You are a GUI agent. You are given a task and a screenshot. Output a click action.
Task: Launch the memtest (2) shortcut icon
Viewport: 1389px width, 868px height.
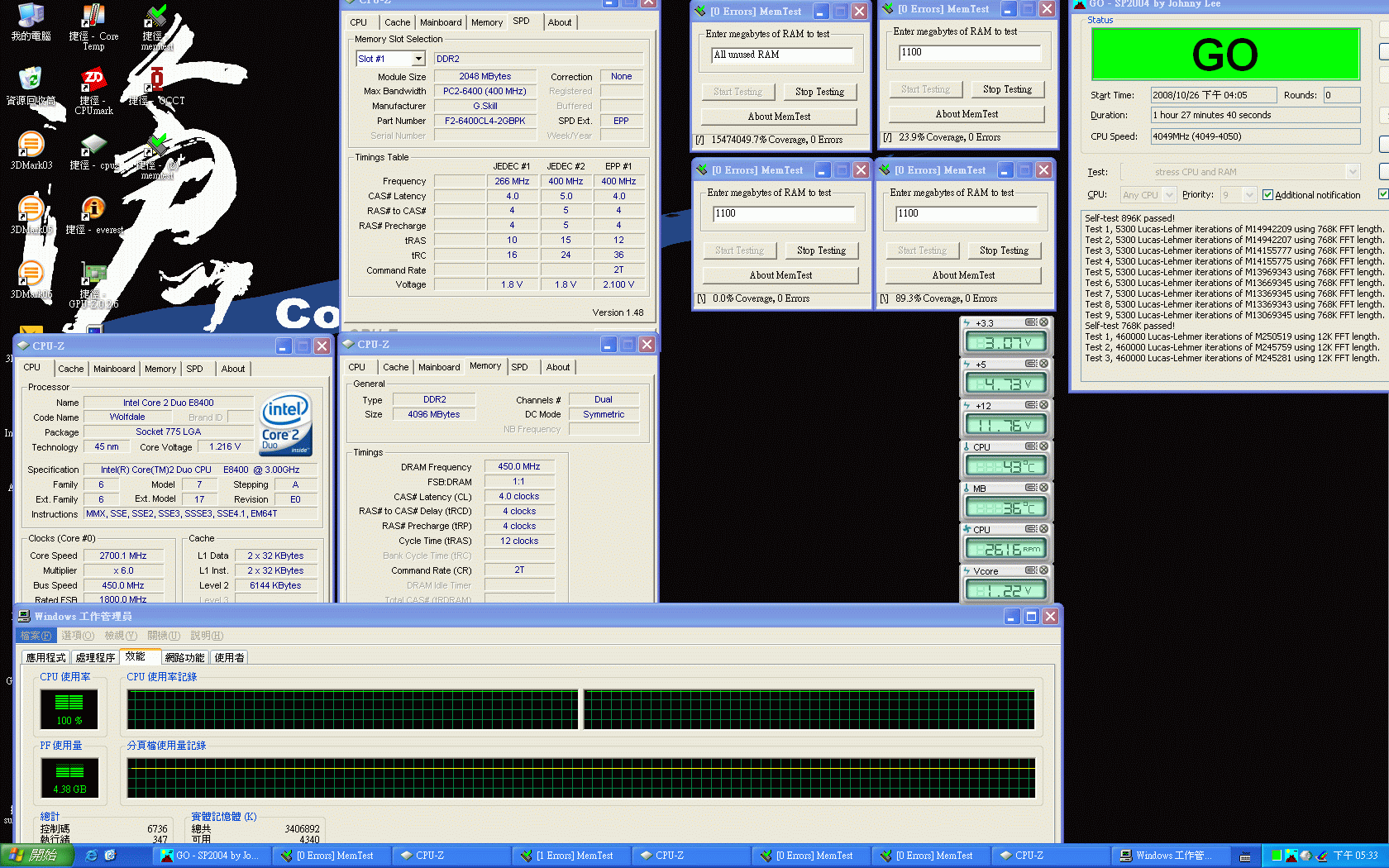pos(156,155)
